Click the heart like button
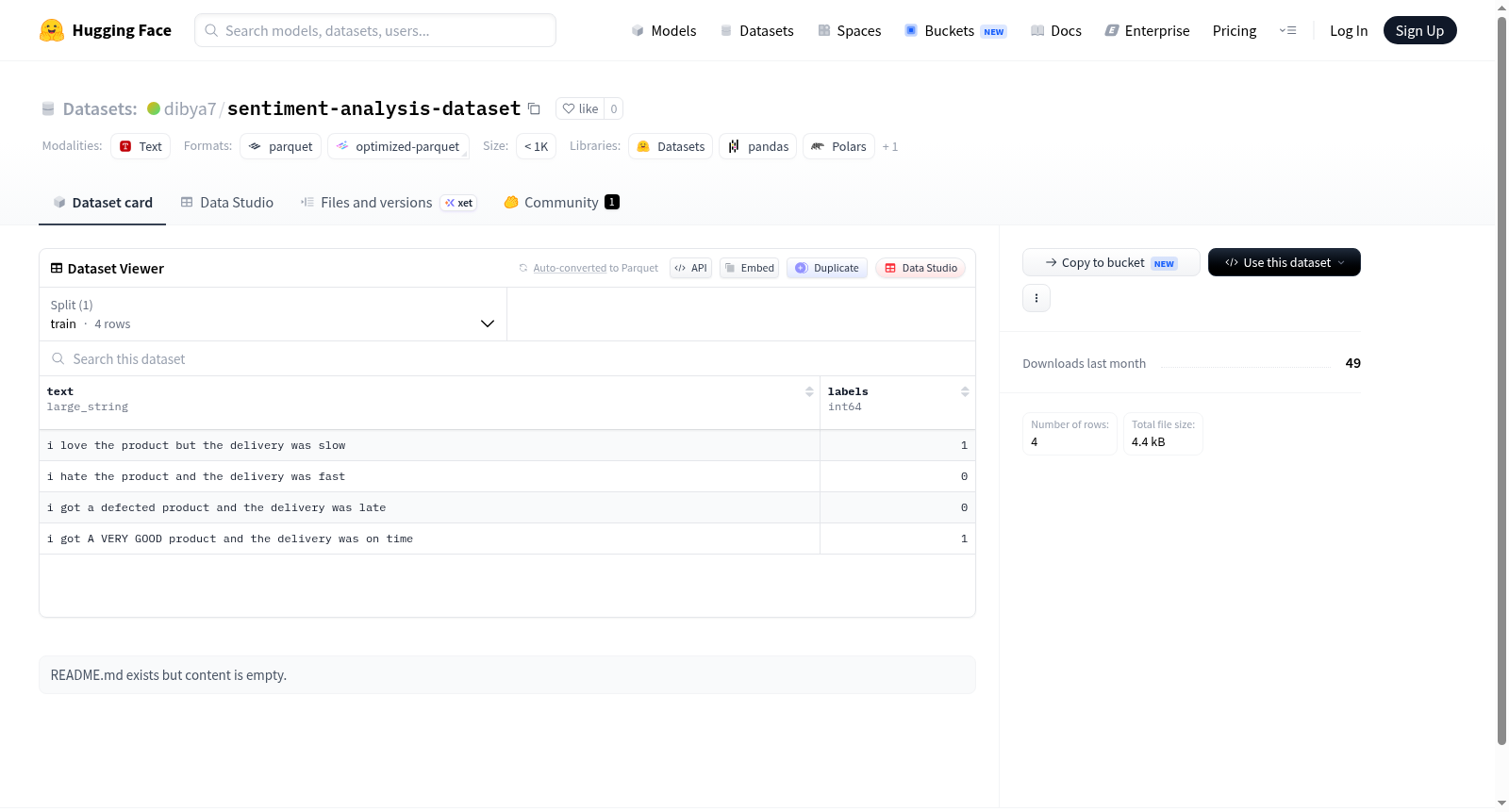Image resolution: width=1509 pixels, height=812 pixels. tap(580, 108)
